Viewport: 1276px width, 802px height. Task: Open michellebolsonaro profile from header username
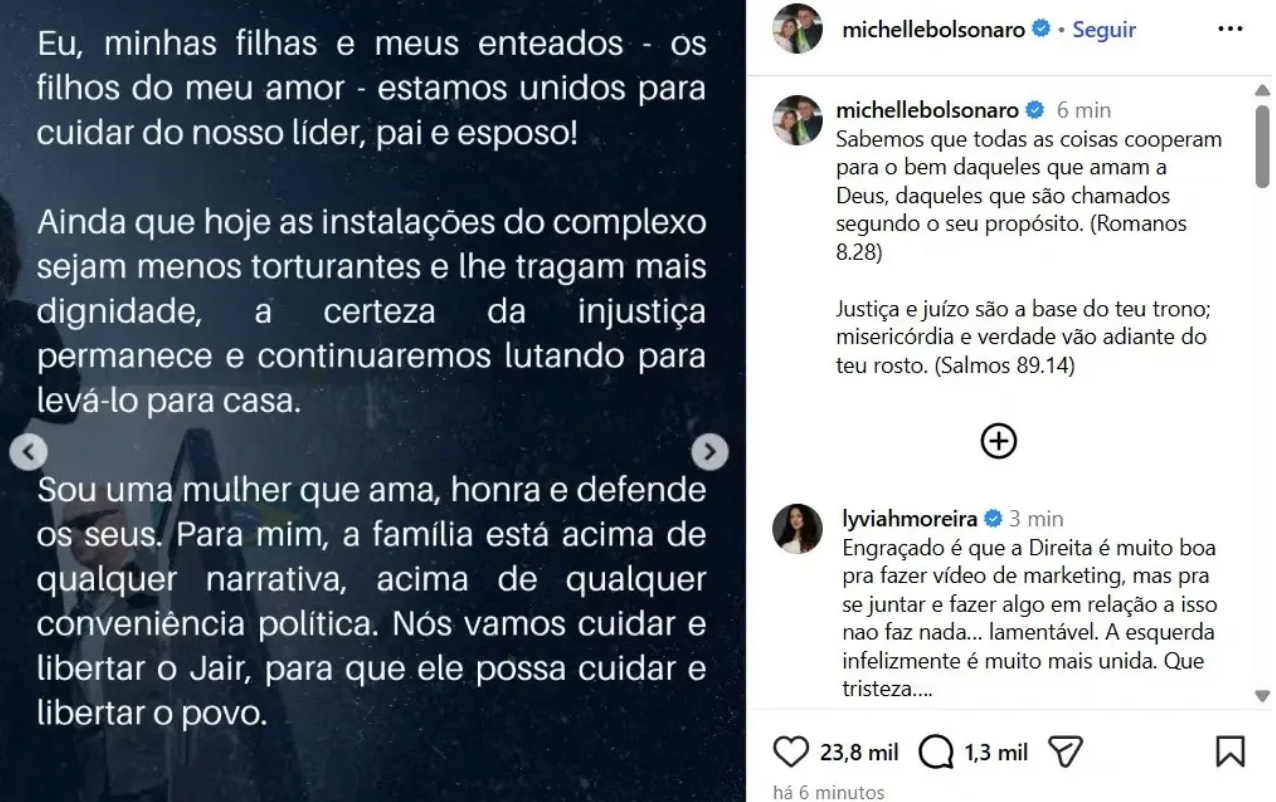[933, 30]
